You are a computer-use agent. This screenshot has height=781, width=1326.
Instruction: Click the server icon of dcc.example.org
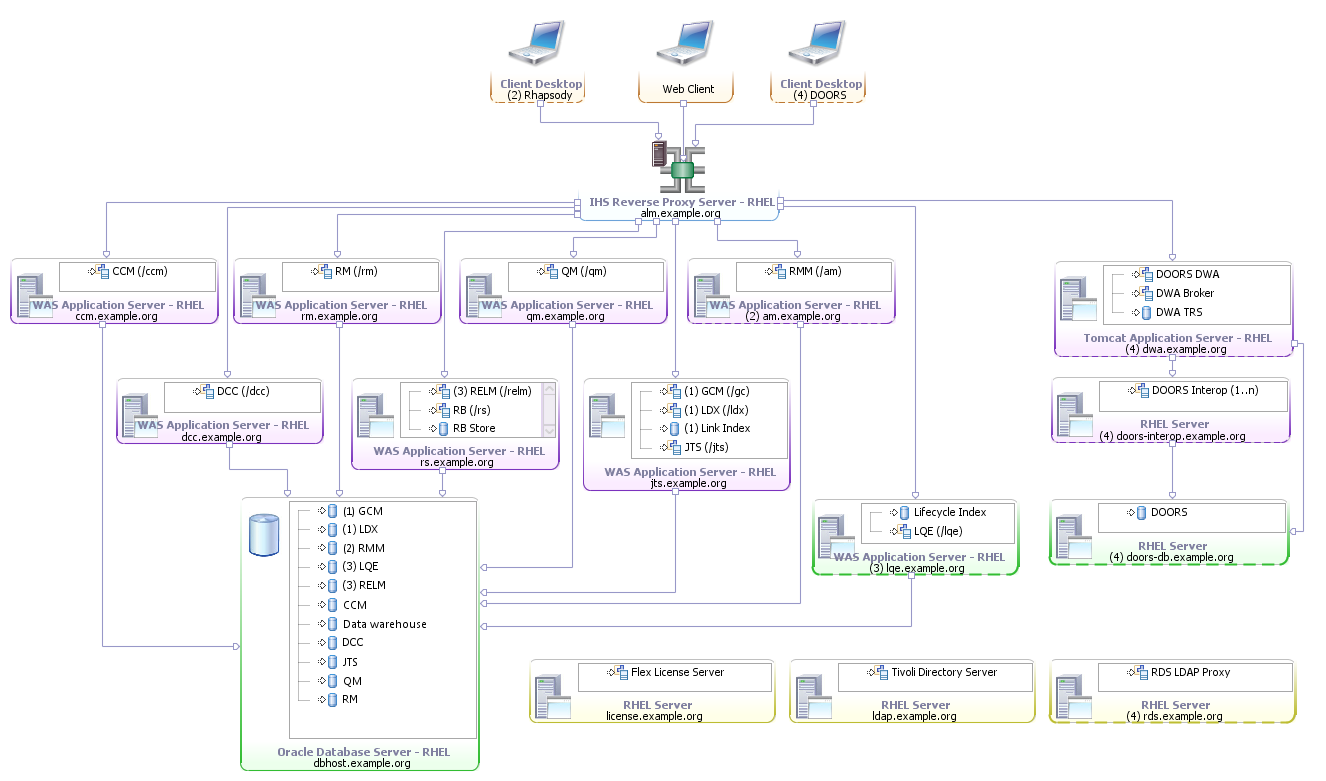click(140, 415)
